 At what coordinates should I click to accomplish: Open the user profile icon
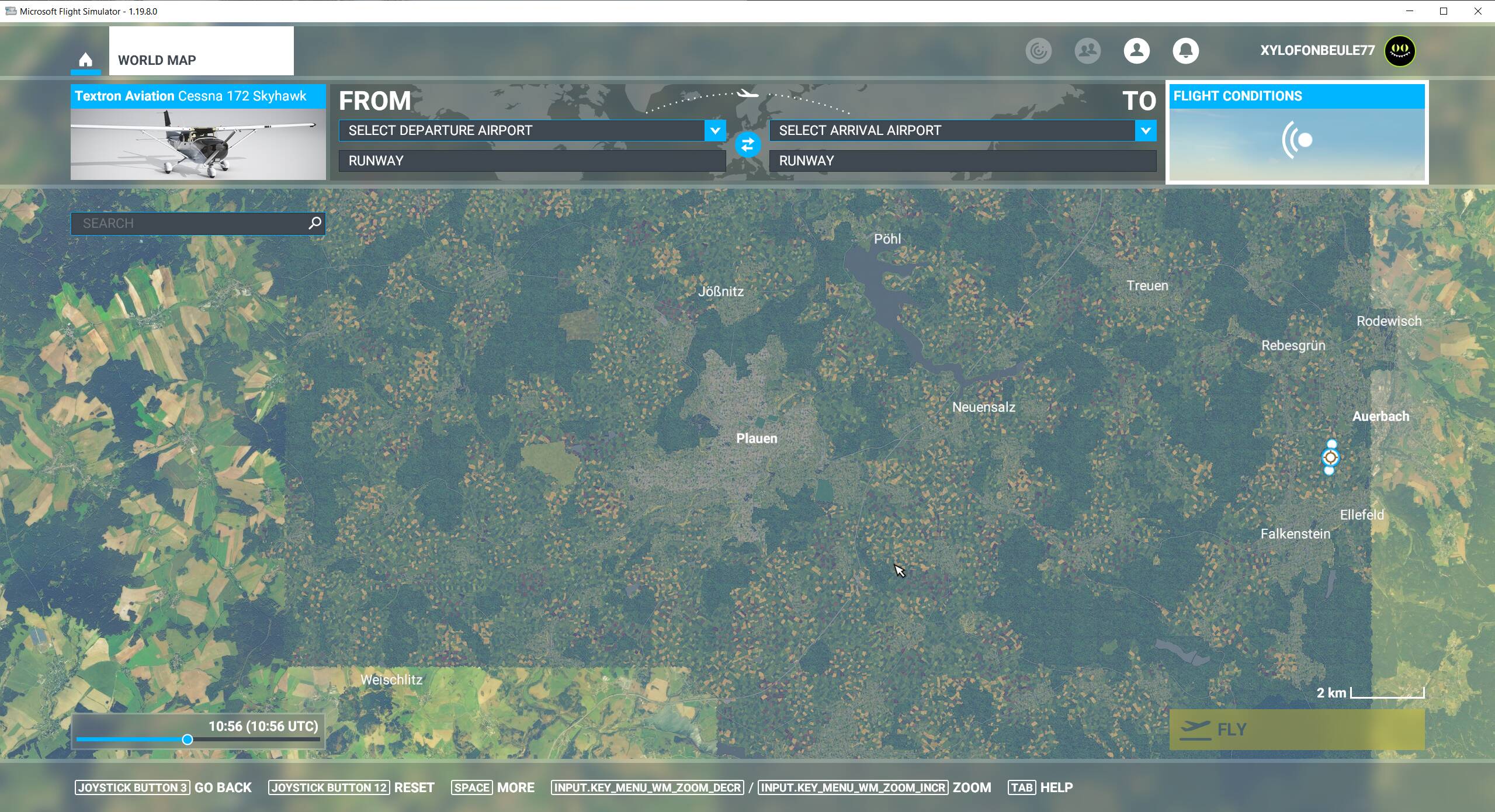pos(1136,51)
